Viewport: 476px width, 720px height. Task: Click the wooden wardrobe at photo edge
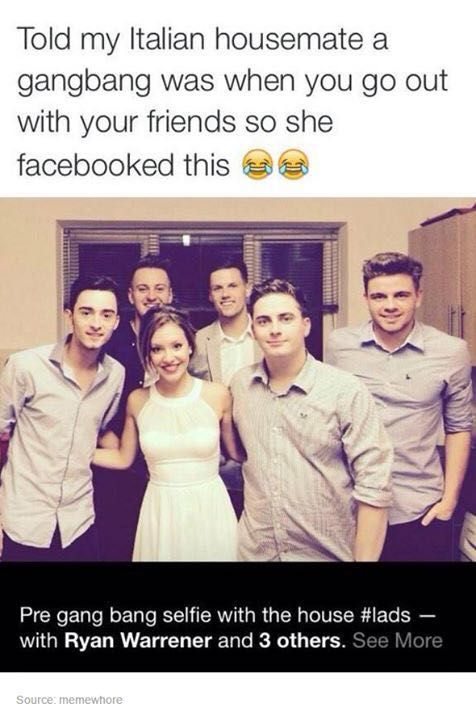click(444, 276)
